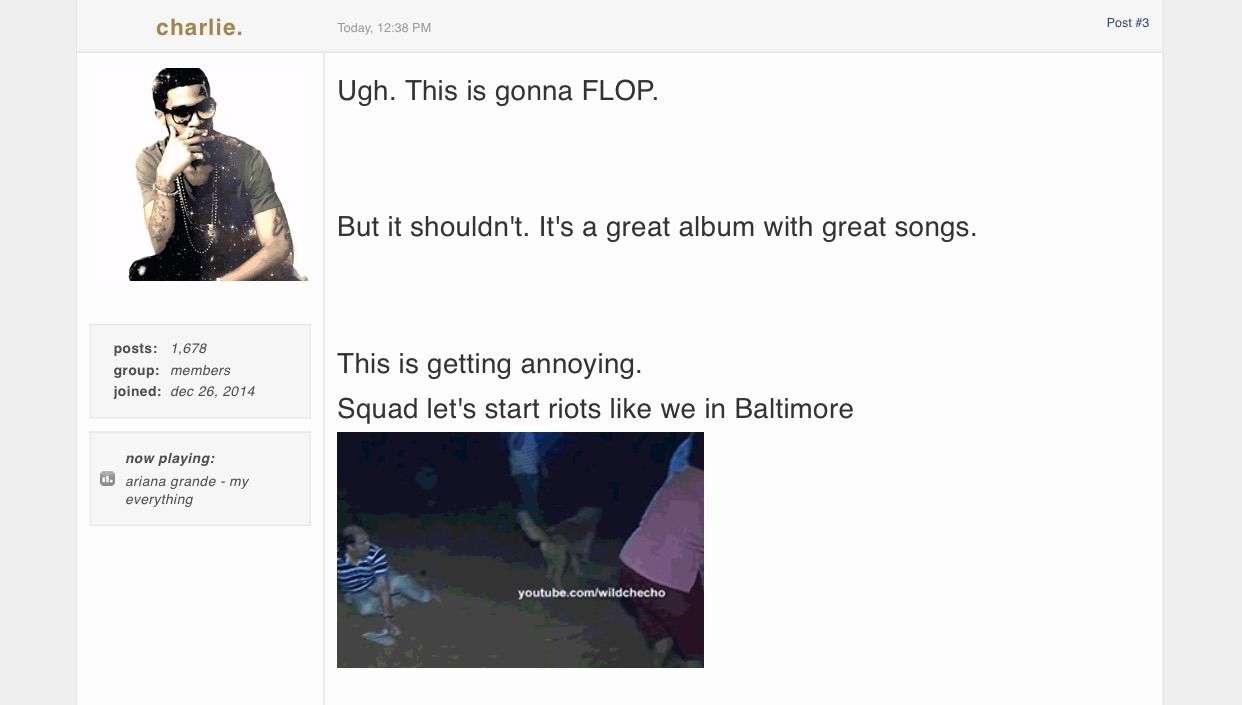The image size is (1242, 705).
Task: Click the word FLOP in the post
Action: pyautogui.click(x=620, y=91)
